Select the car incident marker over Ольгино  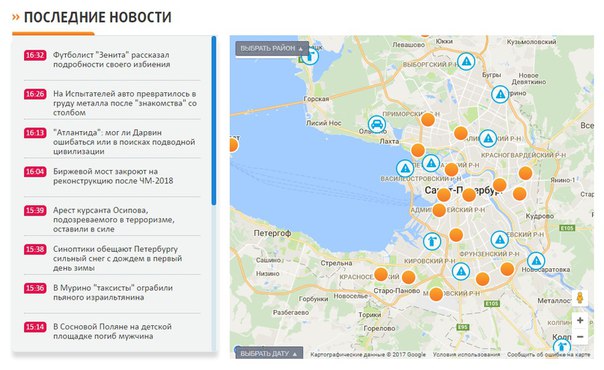pyautogui.click(x=376, y=124)
